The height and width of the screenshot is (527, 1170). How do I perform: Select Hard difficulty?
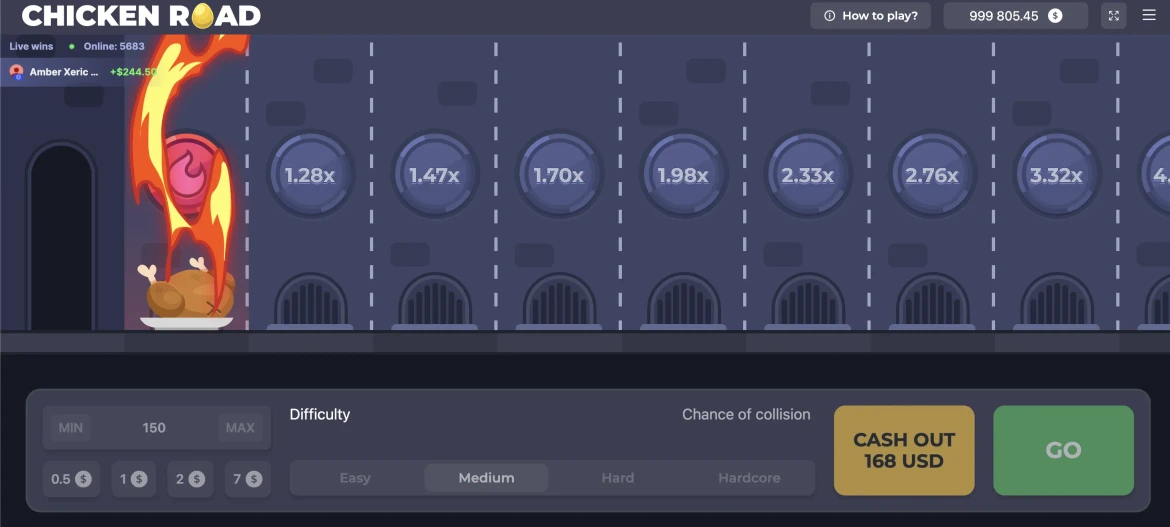click(x=618, y=478)
